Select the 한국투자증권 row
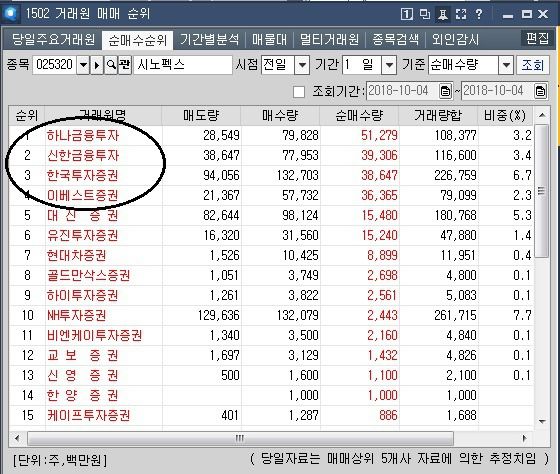The width and height of the screenshot is (560, 474). tap(271, 175)
